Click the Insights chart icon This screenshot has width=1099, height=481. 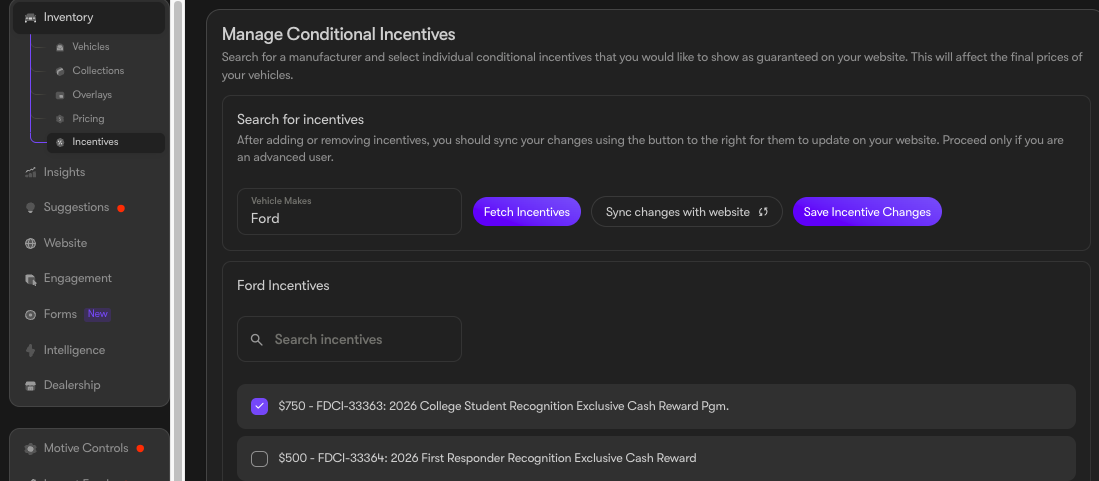click(x=30, y=172)
